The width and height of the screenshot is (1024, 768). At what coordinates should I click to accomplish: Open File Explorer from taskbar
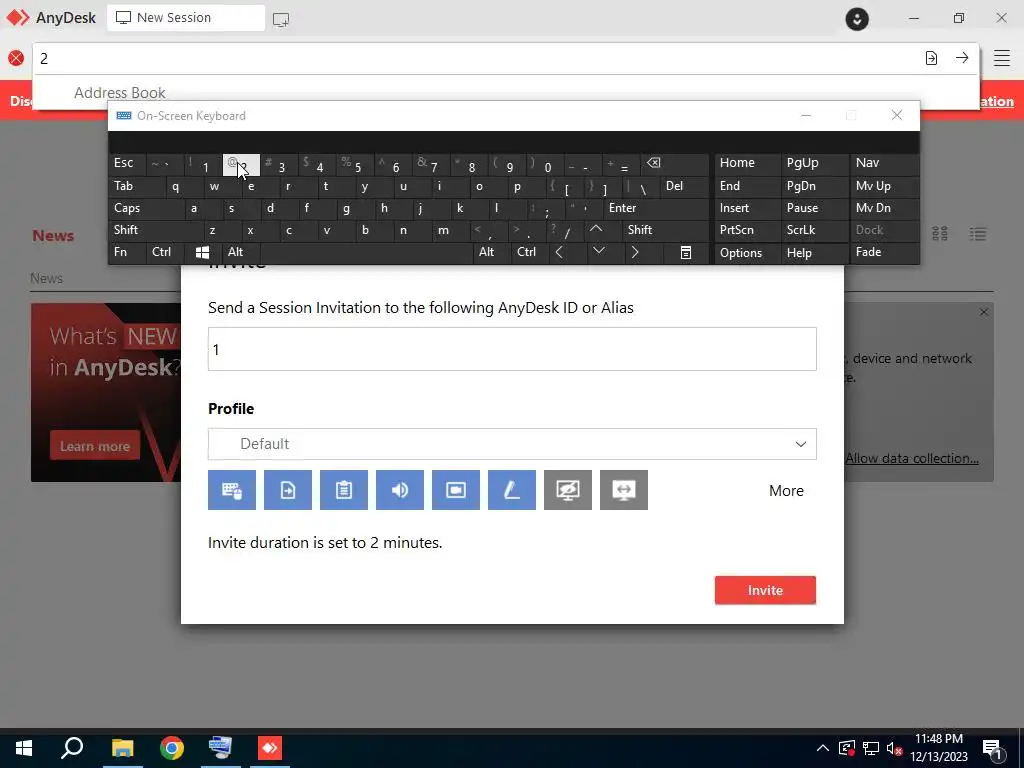pos(122,748)
